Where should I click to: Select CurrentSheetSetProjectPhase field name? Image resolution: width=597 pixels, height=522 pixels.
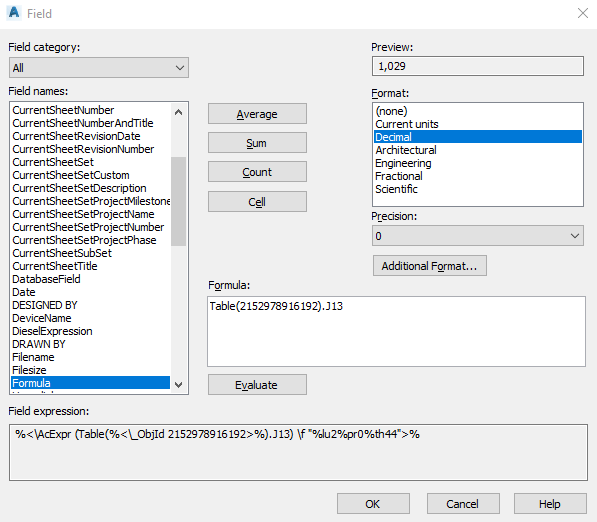pyautogui.click(x=91, y=240)
